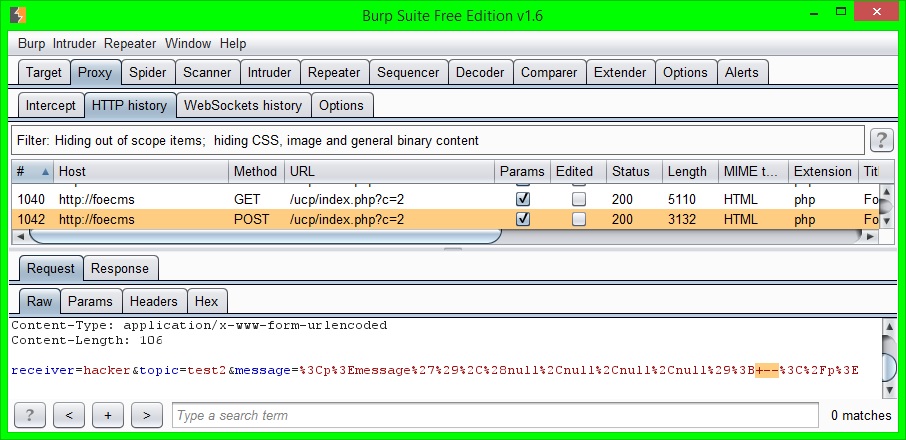Switch to the Scanner tab
Viewport: 906px width, 440px height.
point(207,73)
